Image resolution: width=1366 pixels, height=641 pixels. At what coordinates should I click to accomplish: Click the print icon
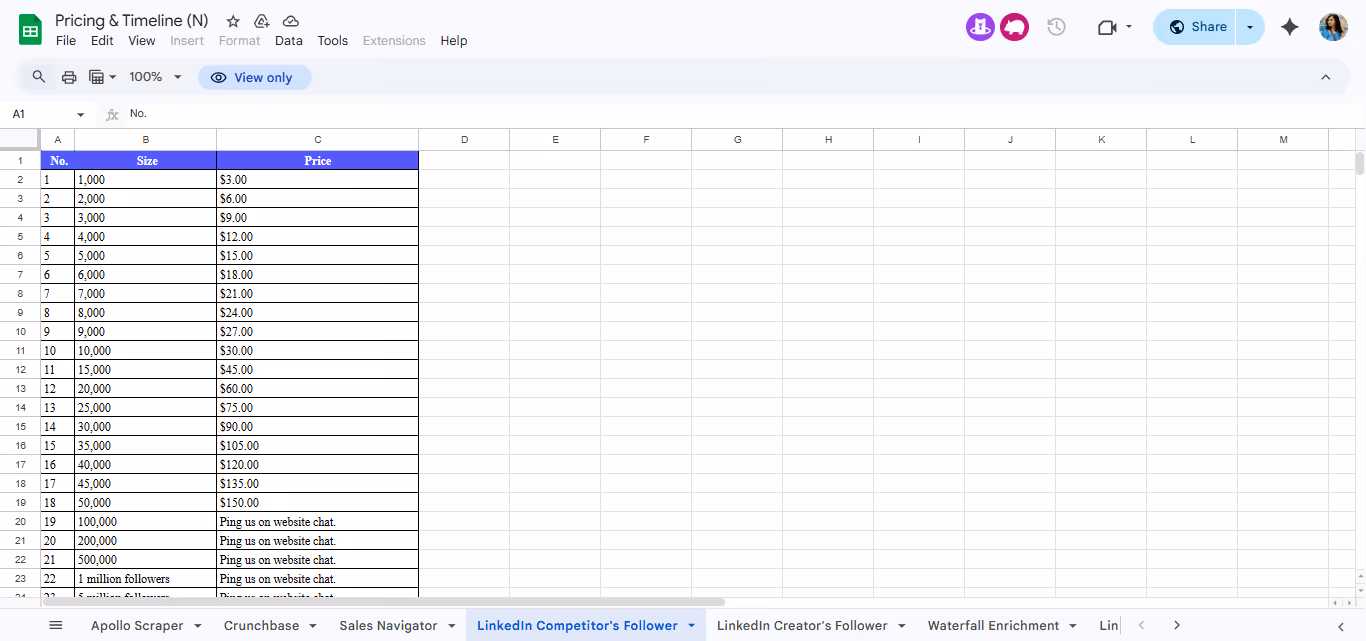coord(69,77)
